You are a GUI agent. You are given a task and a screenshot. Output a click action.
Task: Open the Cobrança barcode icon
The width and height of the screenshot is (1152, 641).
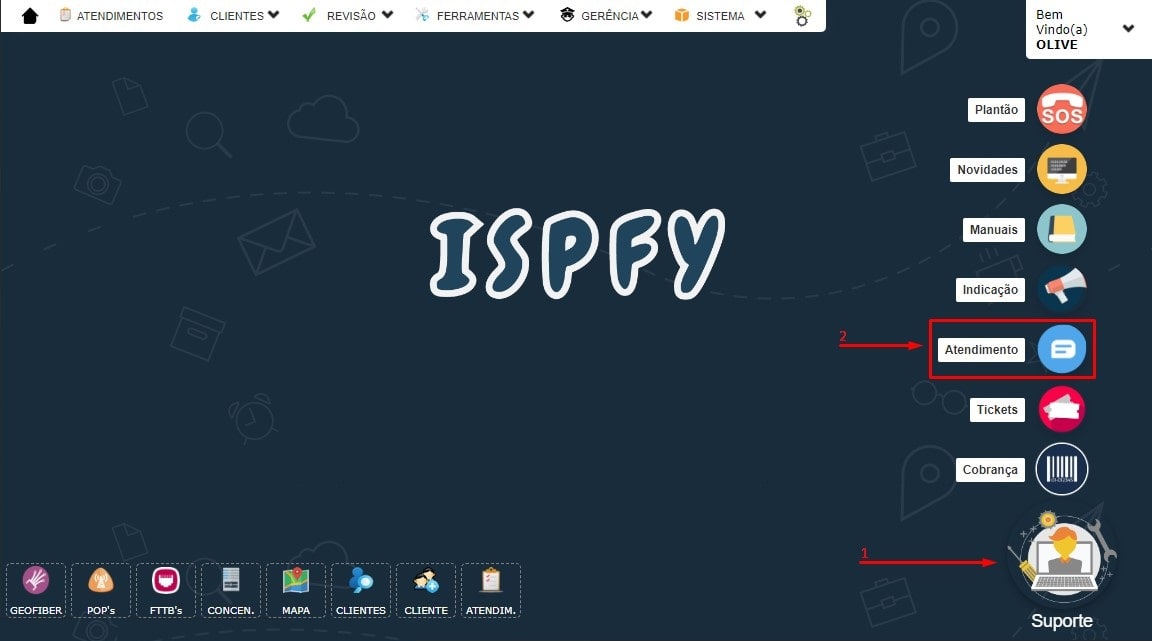tap(1062, 469)
